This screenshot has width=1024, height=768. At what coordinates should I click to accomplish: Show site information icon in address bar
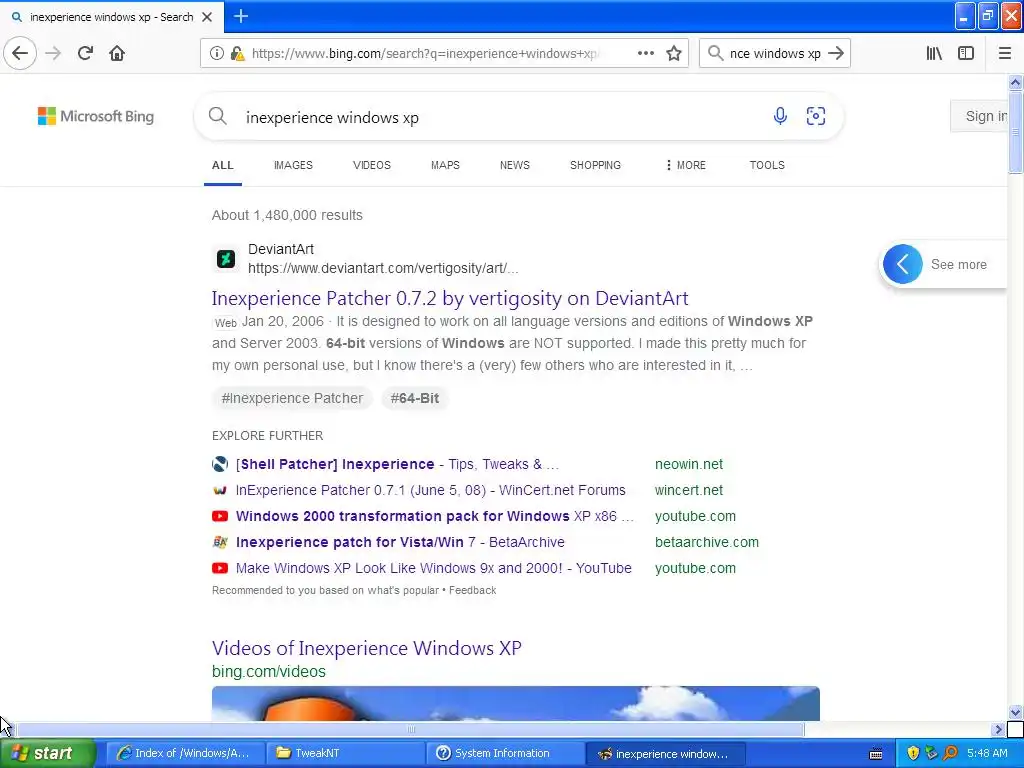(217, 54)
